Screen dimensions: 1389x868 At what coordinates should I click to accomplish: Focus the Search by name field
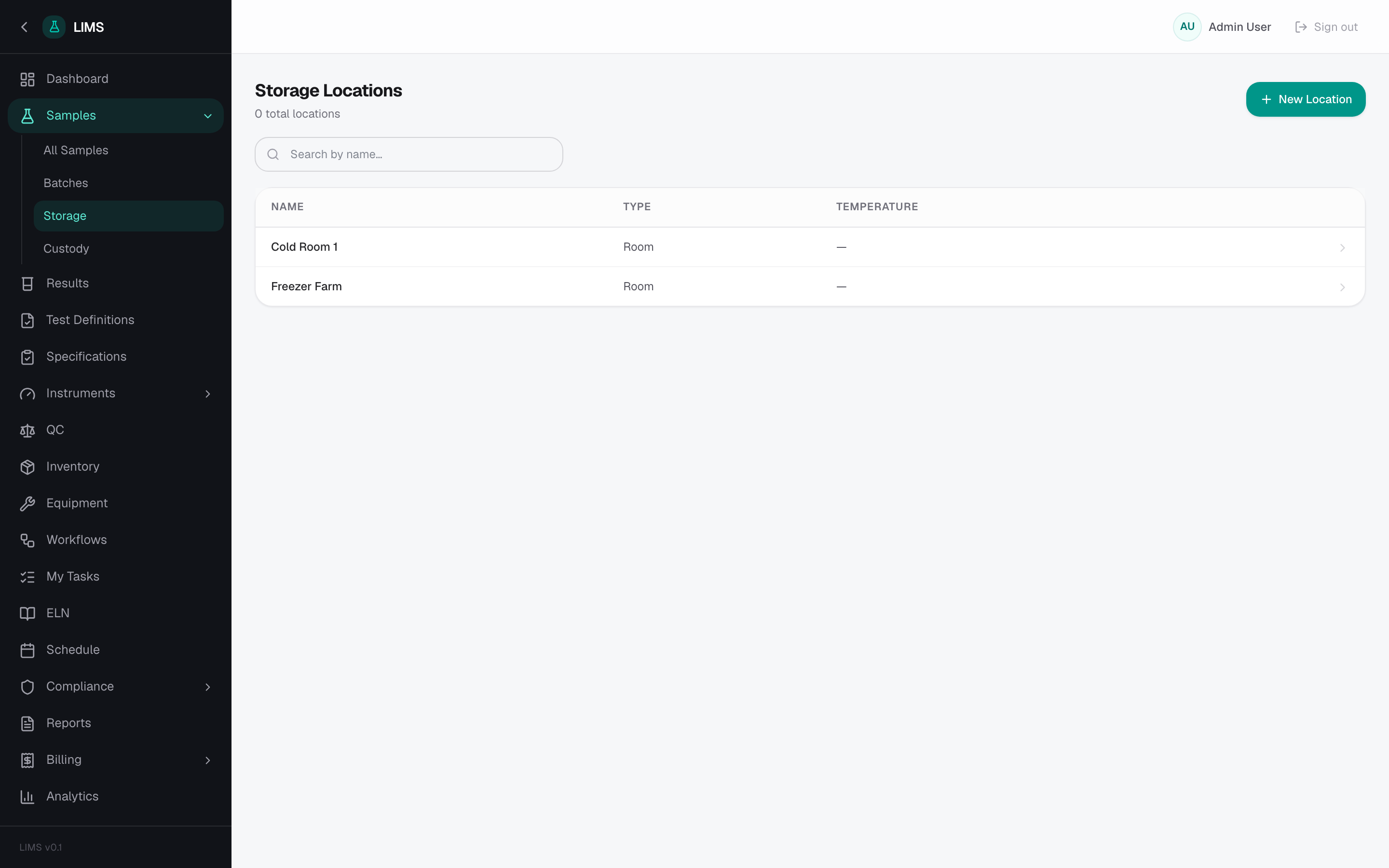[409, 154]
